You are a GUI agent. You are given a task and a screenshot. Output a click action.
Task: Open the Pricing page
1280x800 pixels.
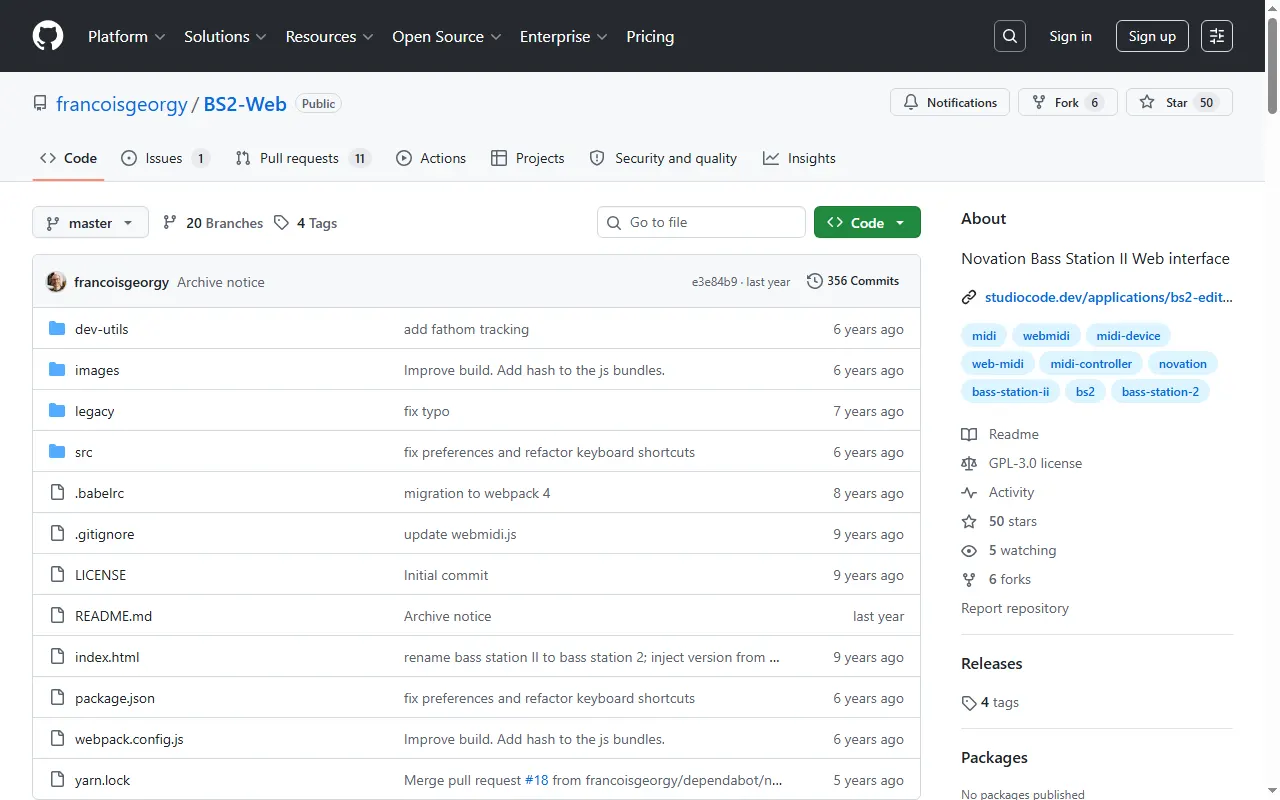[x=650, y=36]
